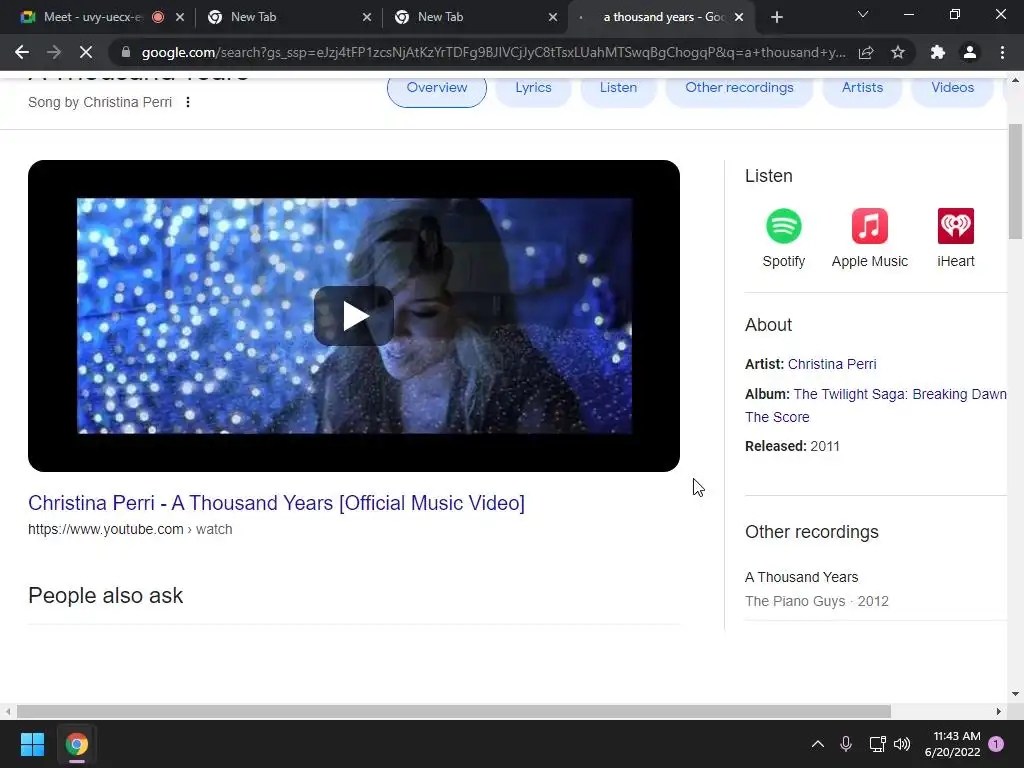
Task: Close the Meet tab
Action: (x=180, y=17)
